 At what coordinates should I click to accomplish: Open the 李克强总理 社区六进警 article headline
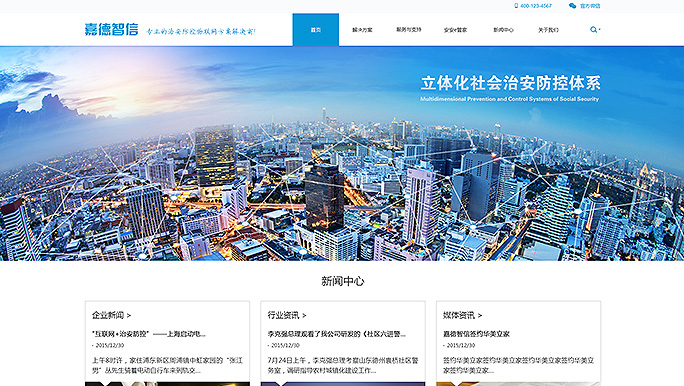tap(337, 334)
